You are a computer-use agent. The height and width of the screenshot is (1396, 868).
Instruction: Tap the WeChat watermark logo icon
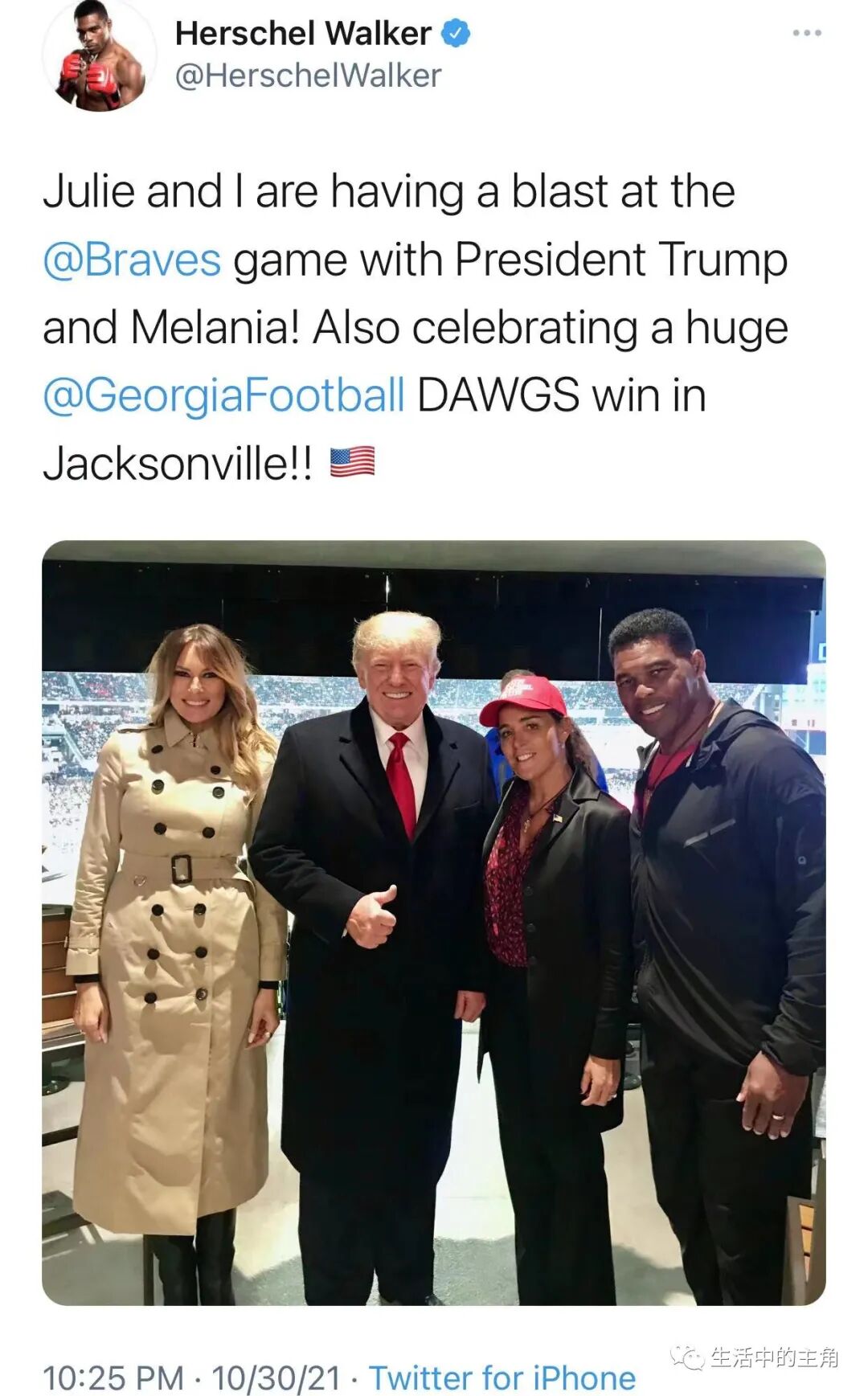pos(687,1357)
